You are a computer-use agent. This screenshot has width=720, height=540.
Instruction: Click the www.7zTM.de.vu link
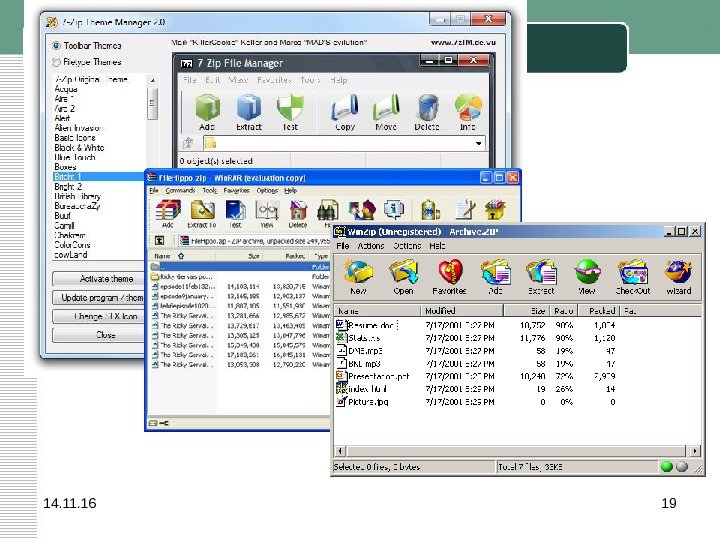tap(463, 42)
